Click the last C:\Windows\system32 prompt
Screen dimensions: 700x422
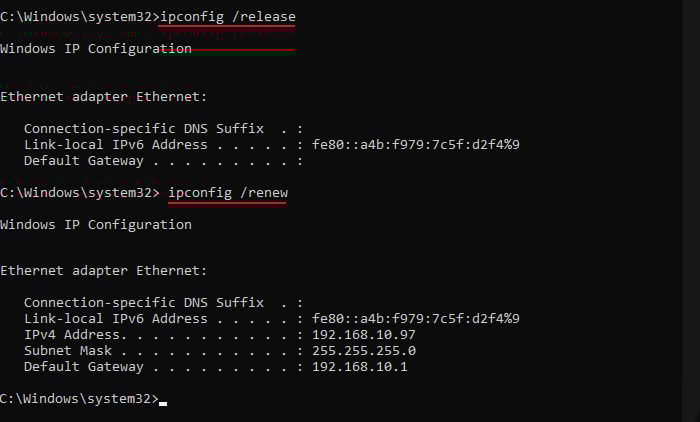[79, 398]
